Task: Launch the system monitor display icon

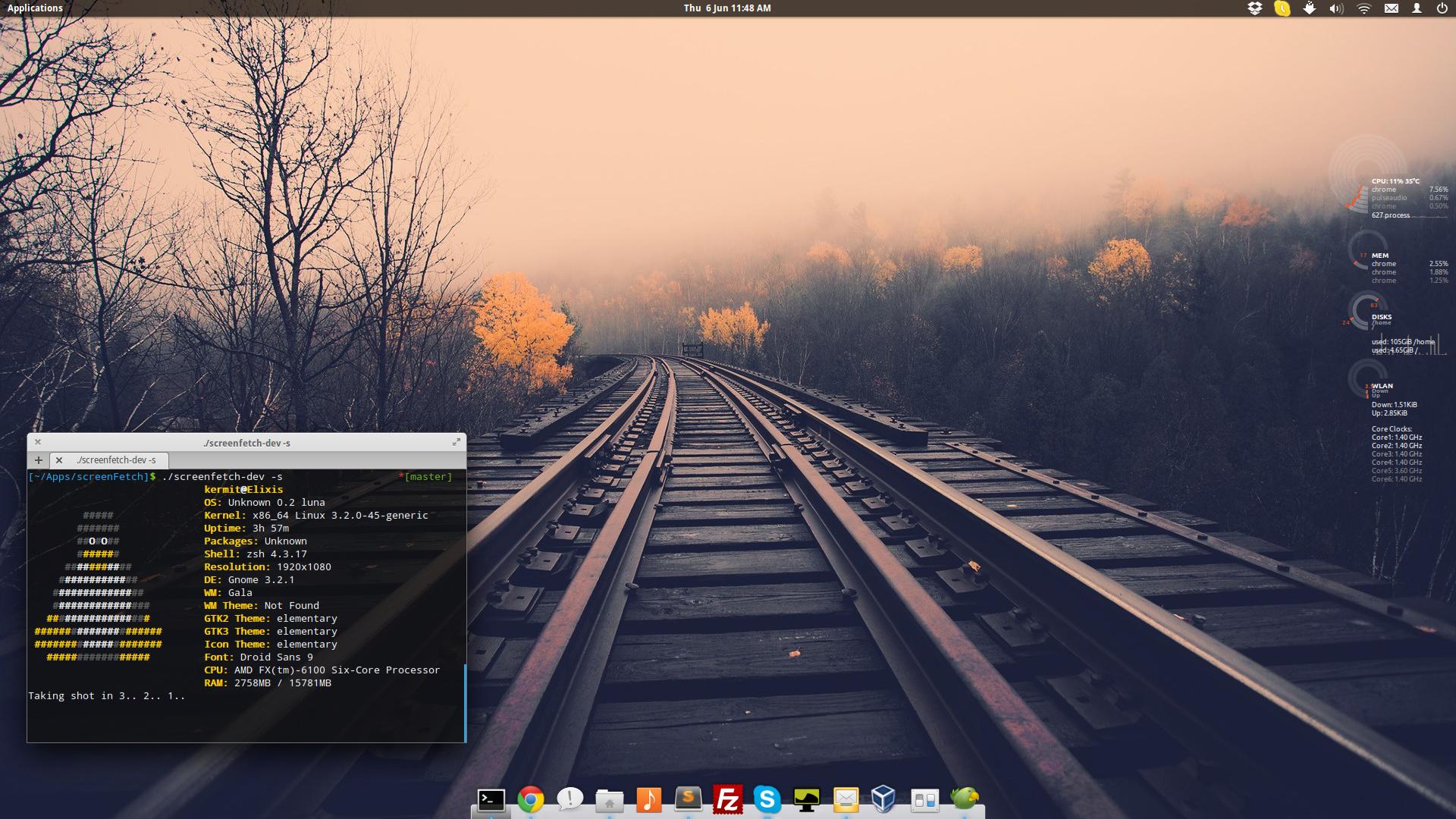Action: point(806,799)
